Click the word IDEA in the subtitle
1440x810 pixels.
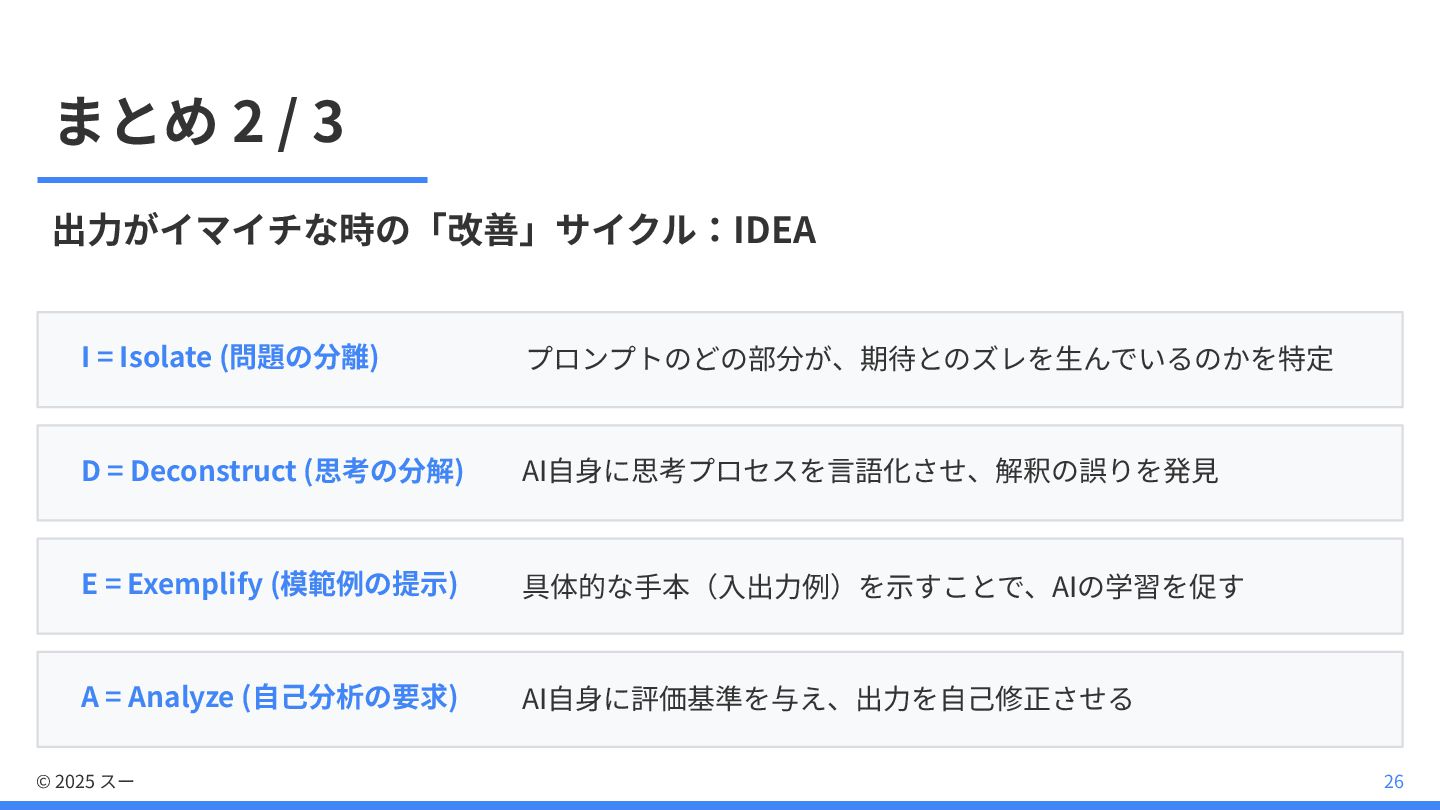[x=775, y=231]
